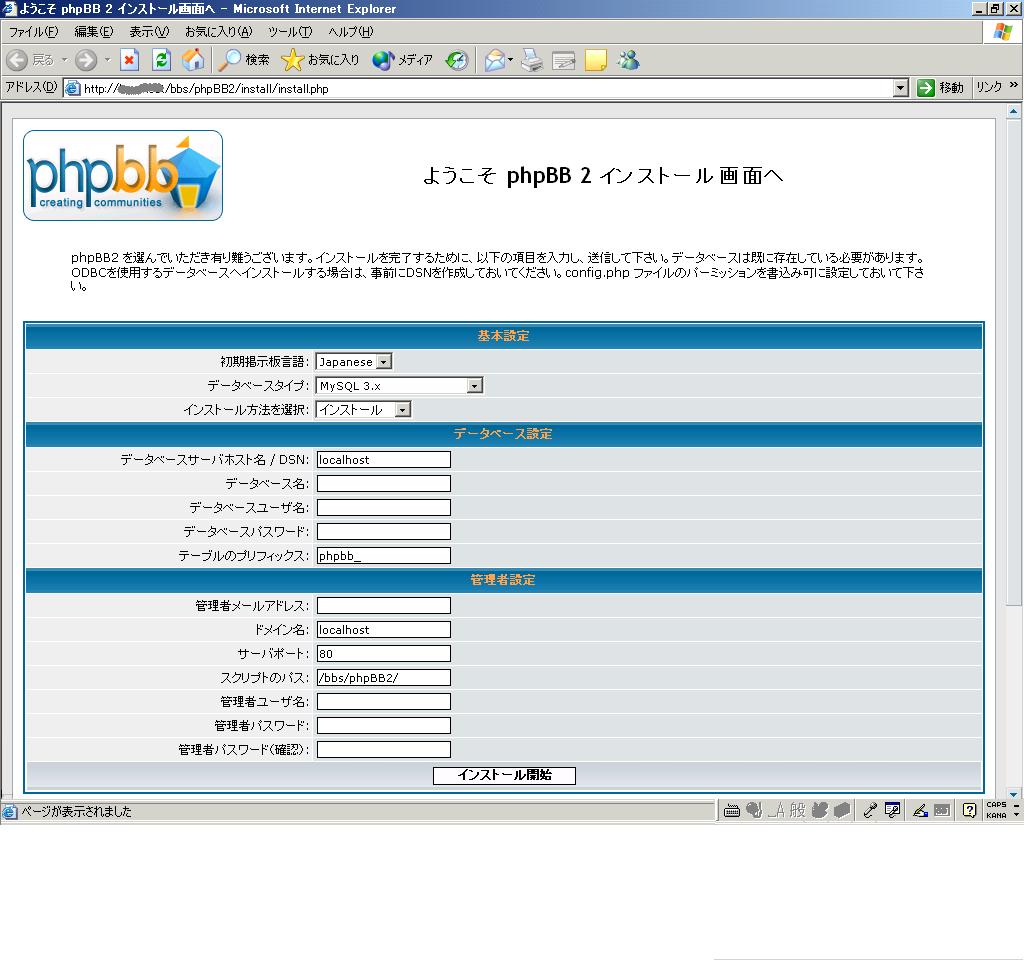Click the table prefix phpbb_ field
Viewport: 1024px width, 970px height.
coord(383,555)
